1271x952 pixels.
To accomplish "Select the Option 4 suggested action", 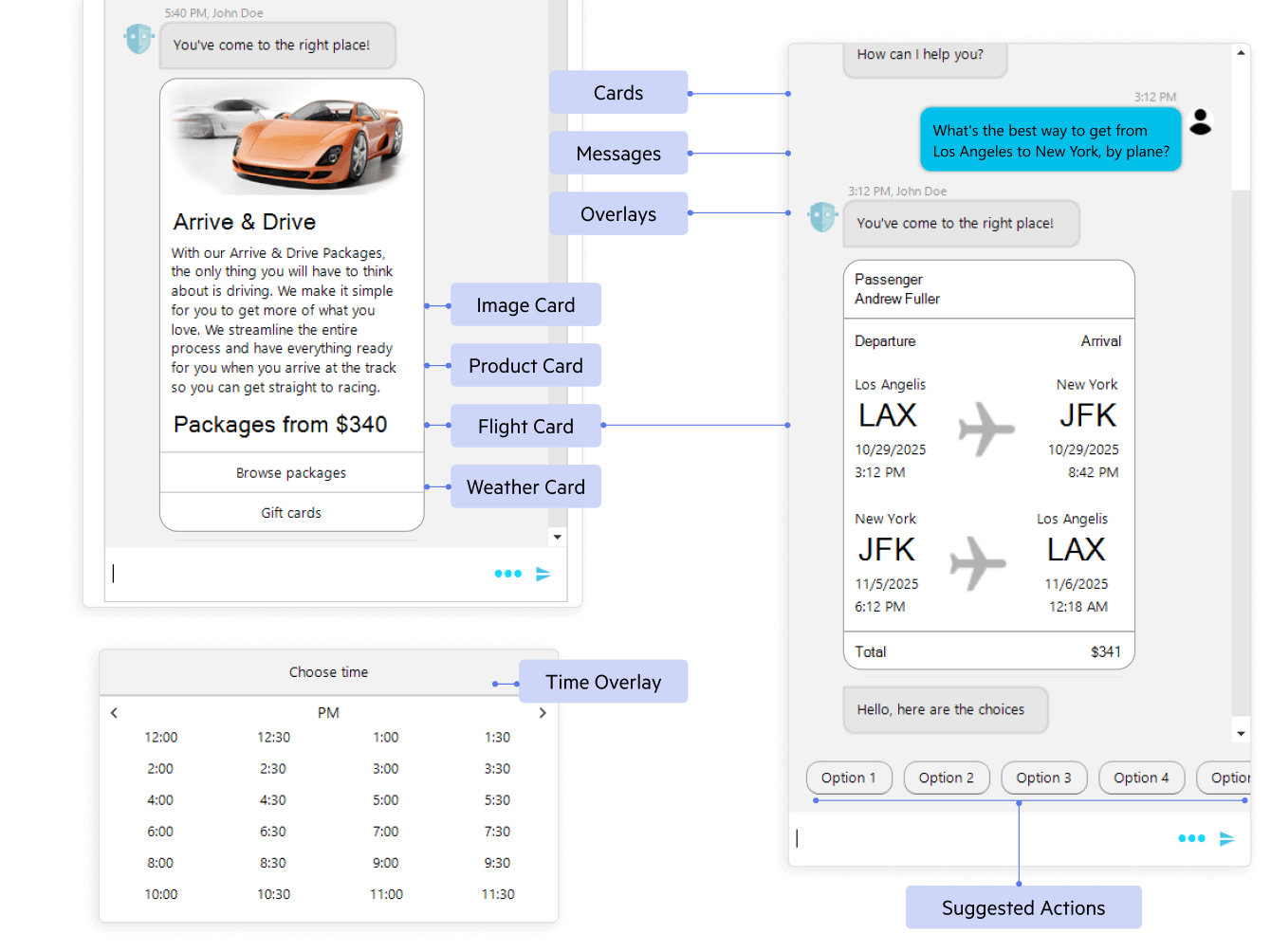I will pyautogui.click(x=1141, y=778).
